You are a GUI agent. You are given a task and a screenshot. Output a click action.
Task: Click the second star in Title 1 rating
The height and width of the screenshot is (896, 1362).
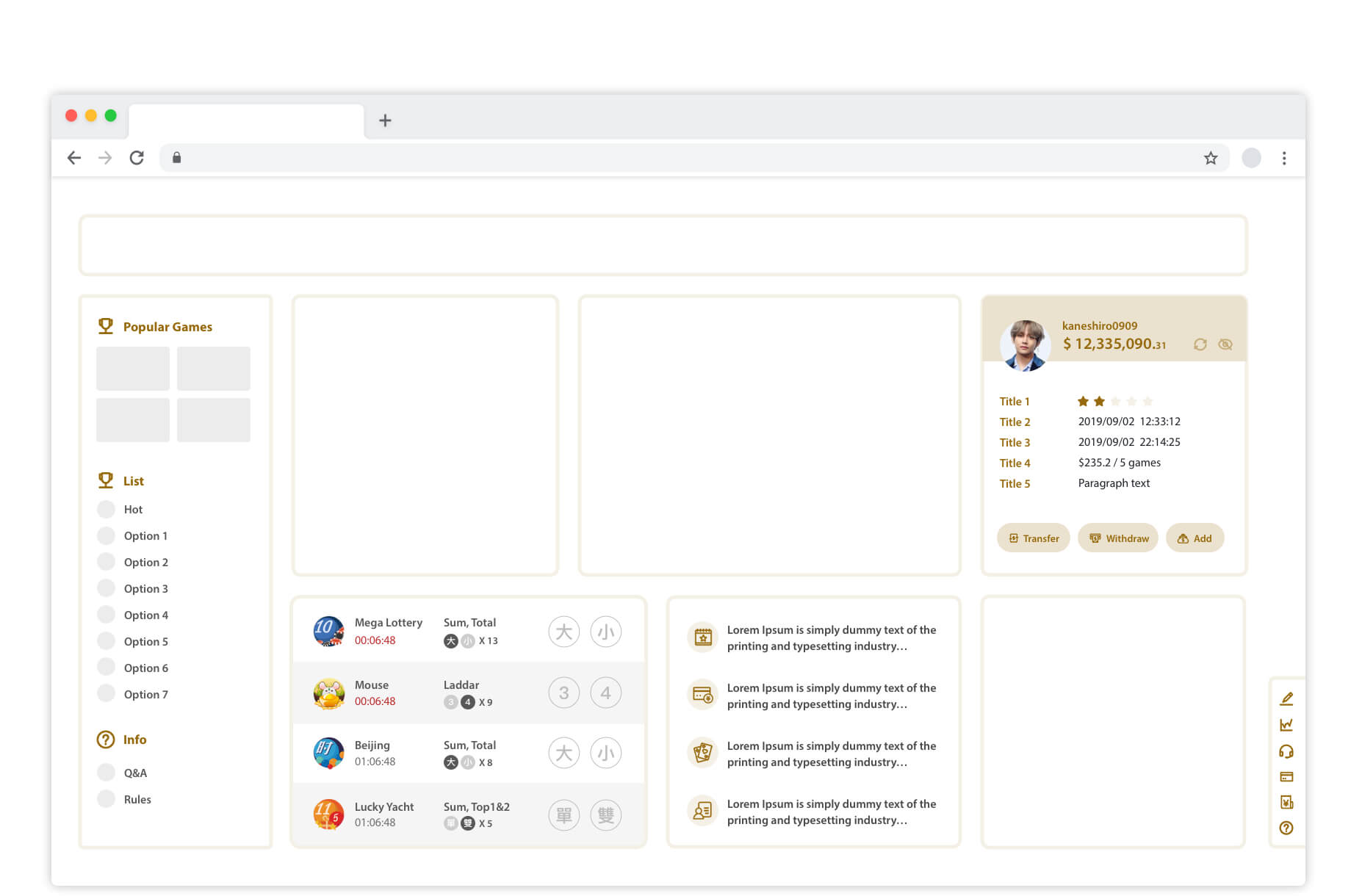[x=1099, y=401]
